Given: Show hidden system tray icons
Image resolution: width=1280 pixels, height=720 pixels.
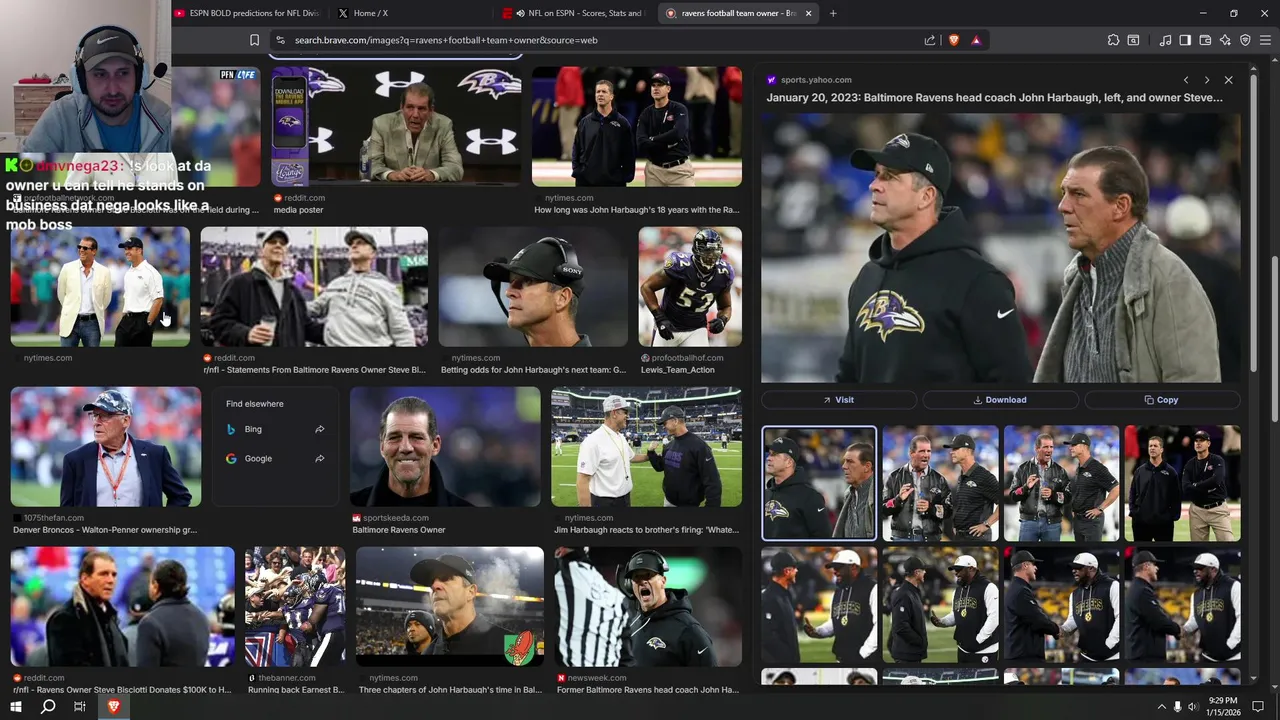Looking at the screenshot, I should tap(1161, 706).
